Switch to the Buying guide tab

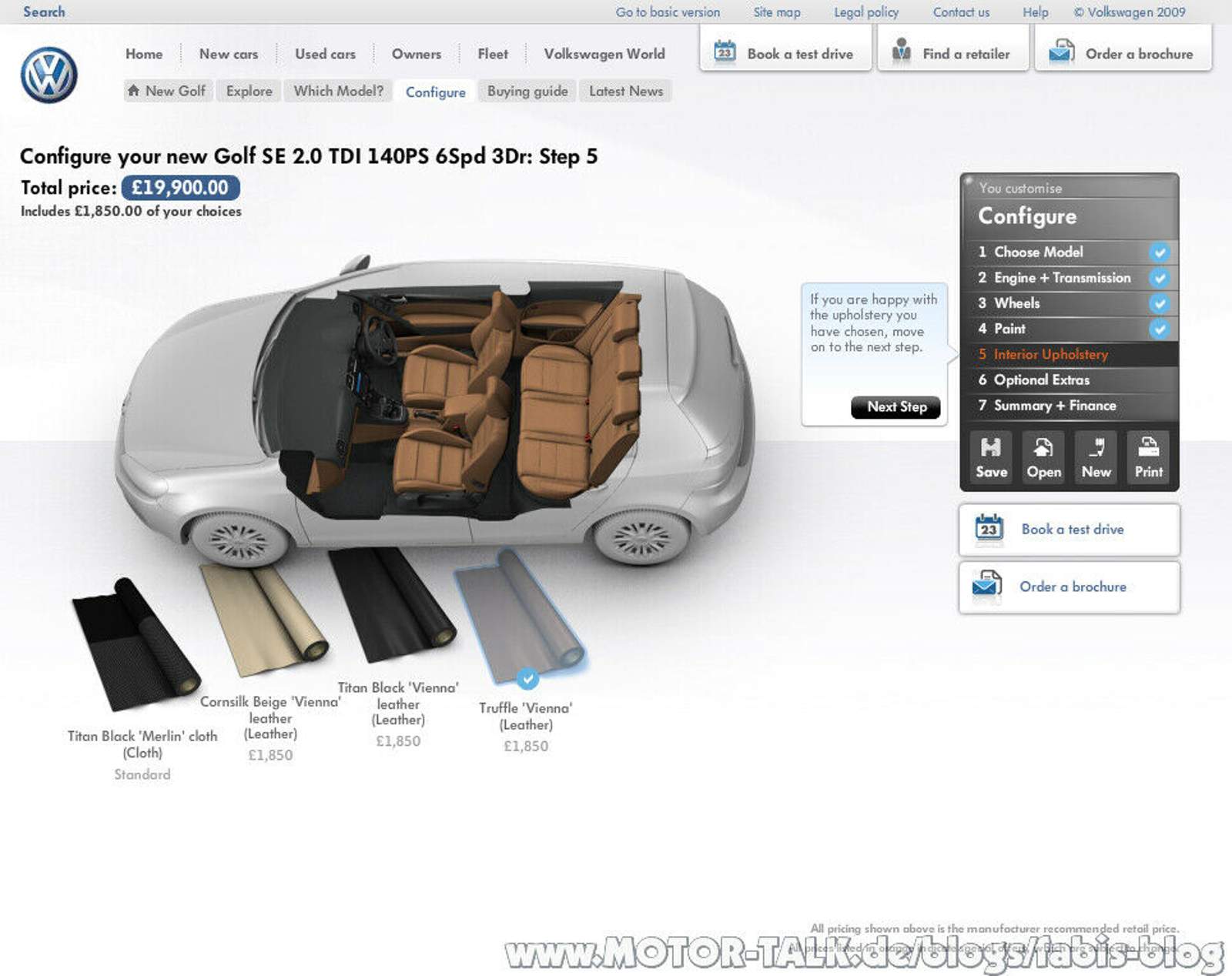coord(527,91)
